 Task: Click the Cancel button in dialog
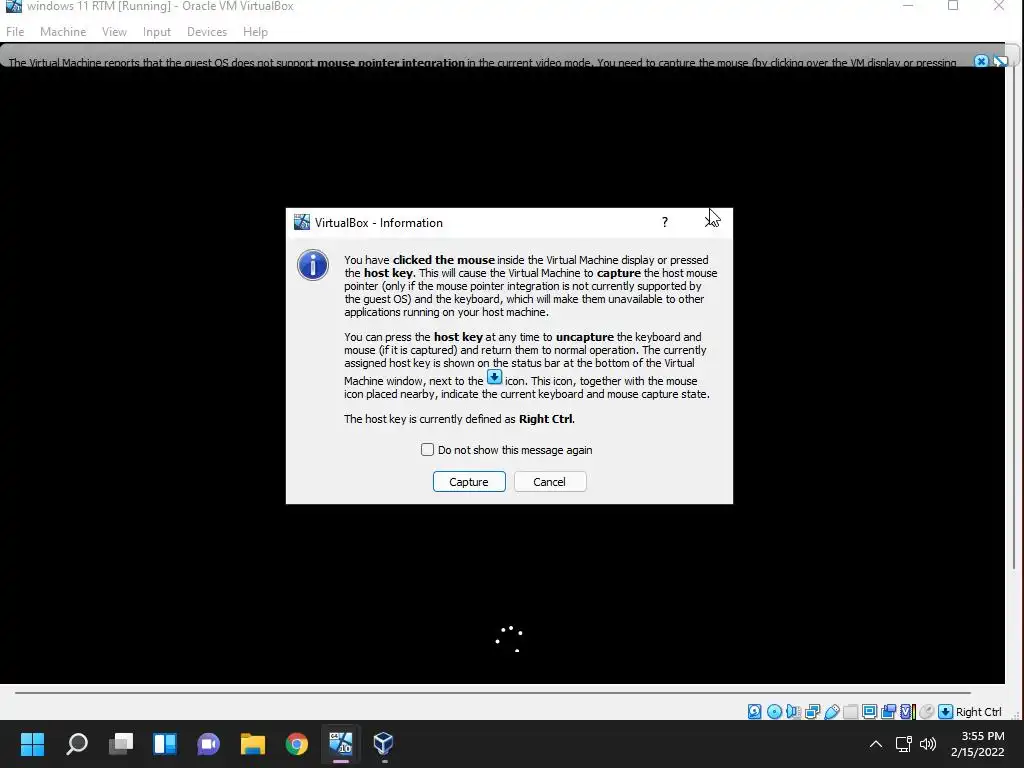tap(550, 481)
